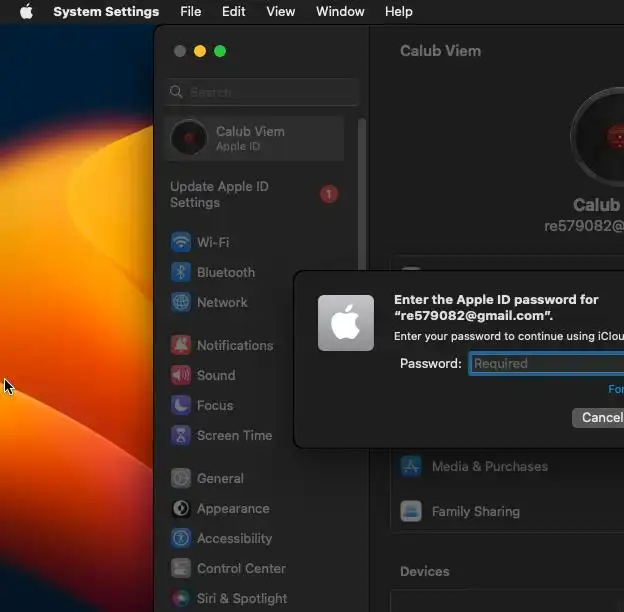Open the Help menu
624x612 pixels.
pos(399,12)
